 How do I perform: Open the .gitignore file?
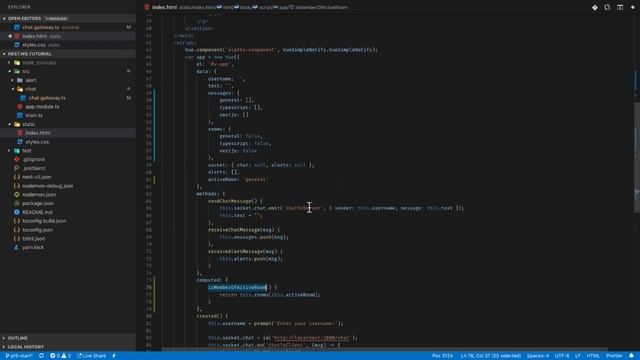(33, 160)
